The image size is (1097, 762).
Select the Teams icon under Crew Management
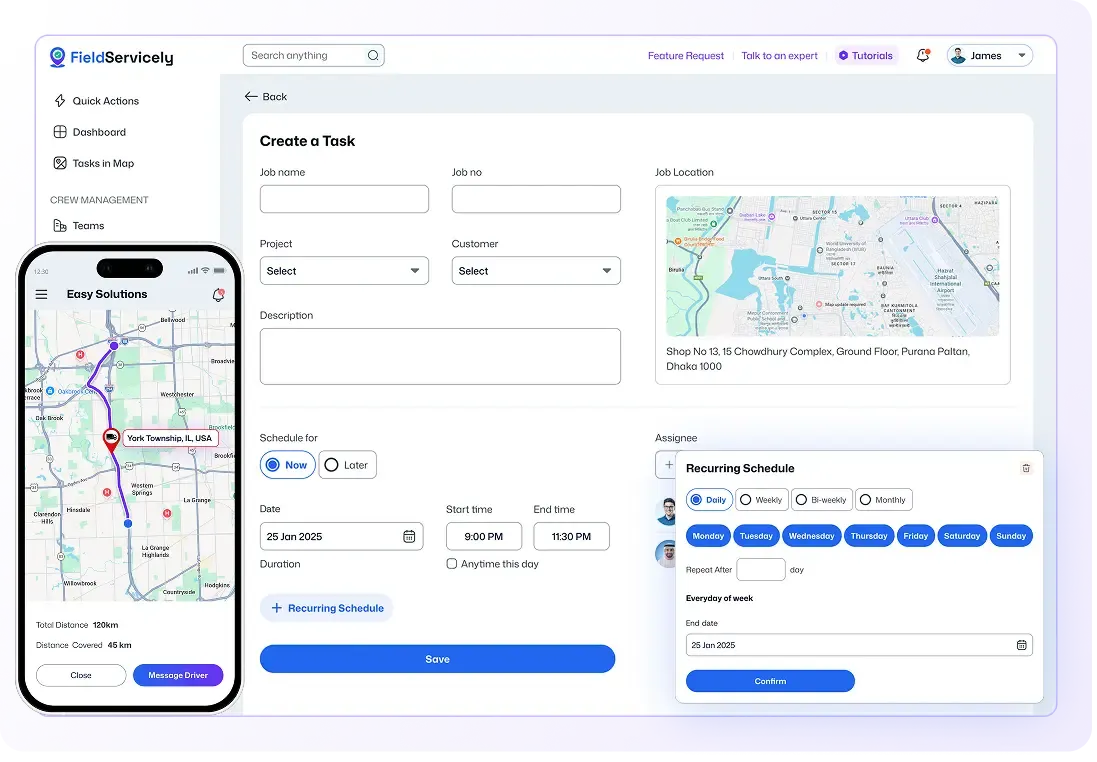62,225
